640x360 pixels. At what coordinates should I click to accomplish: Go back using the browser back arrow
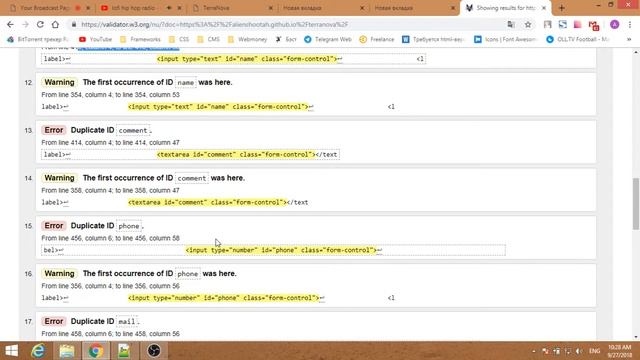pyautogui.click(x=10, y=24)
